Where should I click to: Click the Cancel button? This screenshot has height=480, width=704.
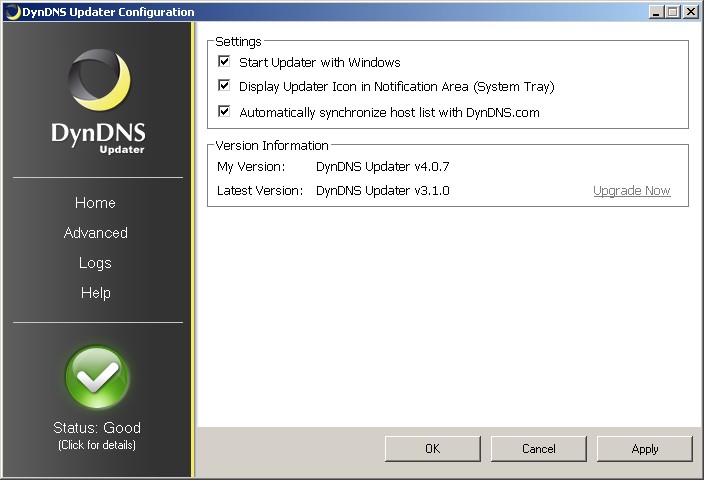[x=539, y=449]
